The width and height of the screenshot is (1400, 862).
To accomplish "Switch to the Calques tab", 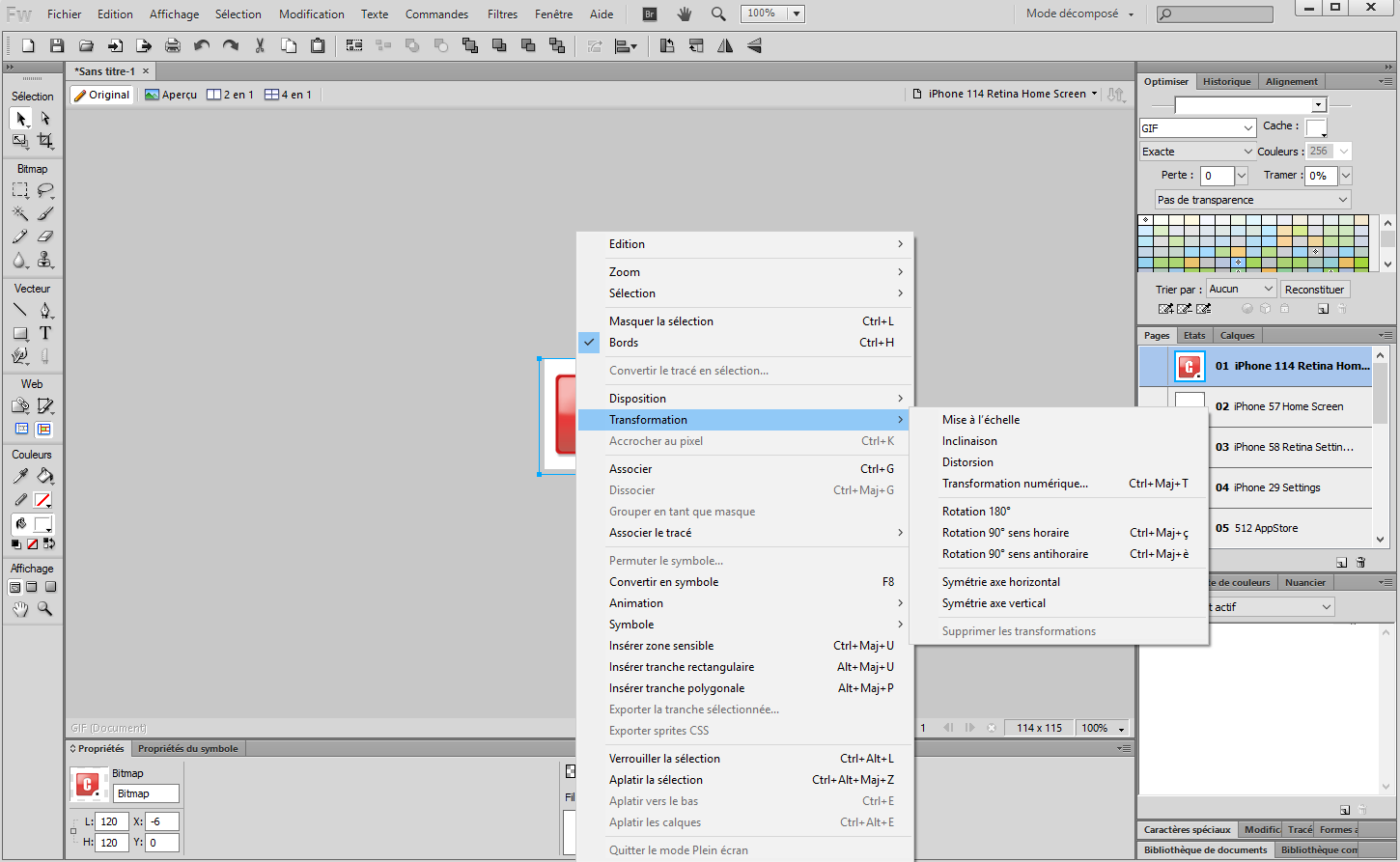I will coord(1238,334).
